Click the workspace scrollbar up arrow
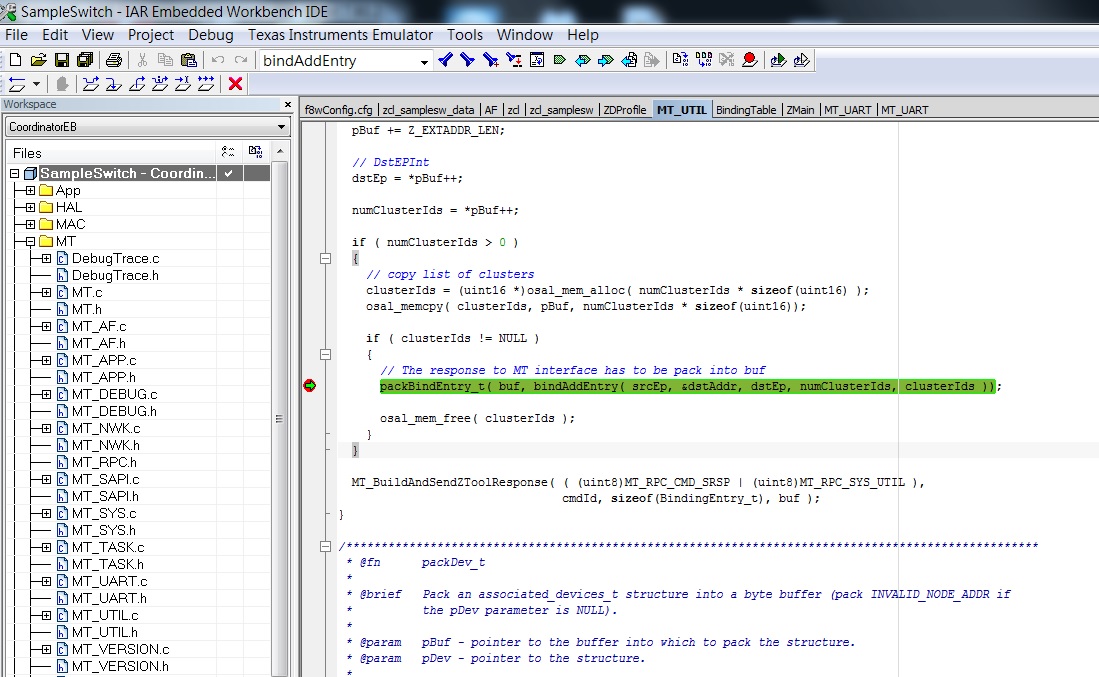This screenshot has height=677, width=1099. click(280, 151)
